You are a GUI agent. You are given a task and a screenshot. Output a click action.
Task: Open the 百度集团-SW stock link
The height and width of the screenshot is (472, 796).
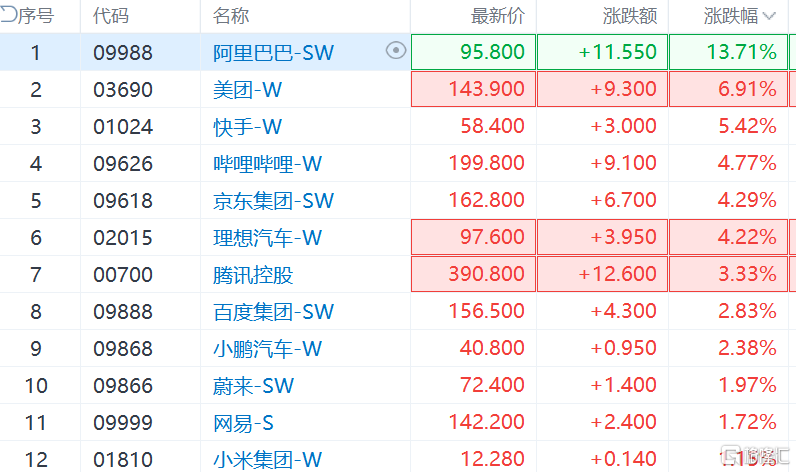(x=273, y=311)
